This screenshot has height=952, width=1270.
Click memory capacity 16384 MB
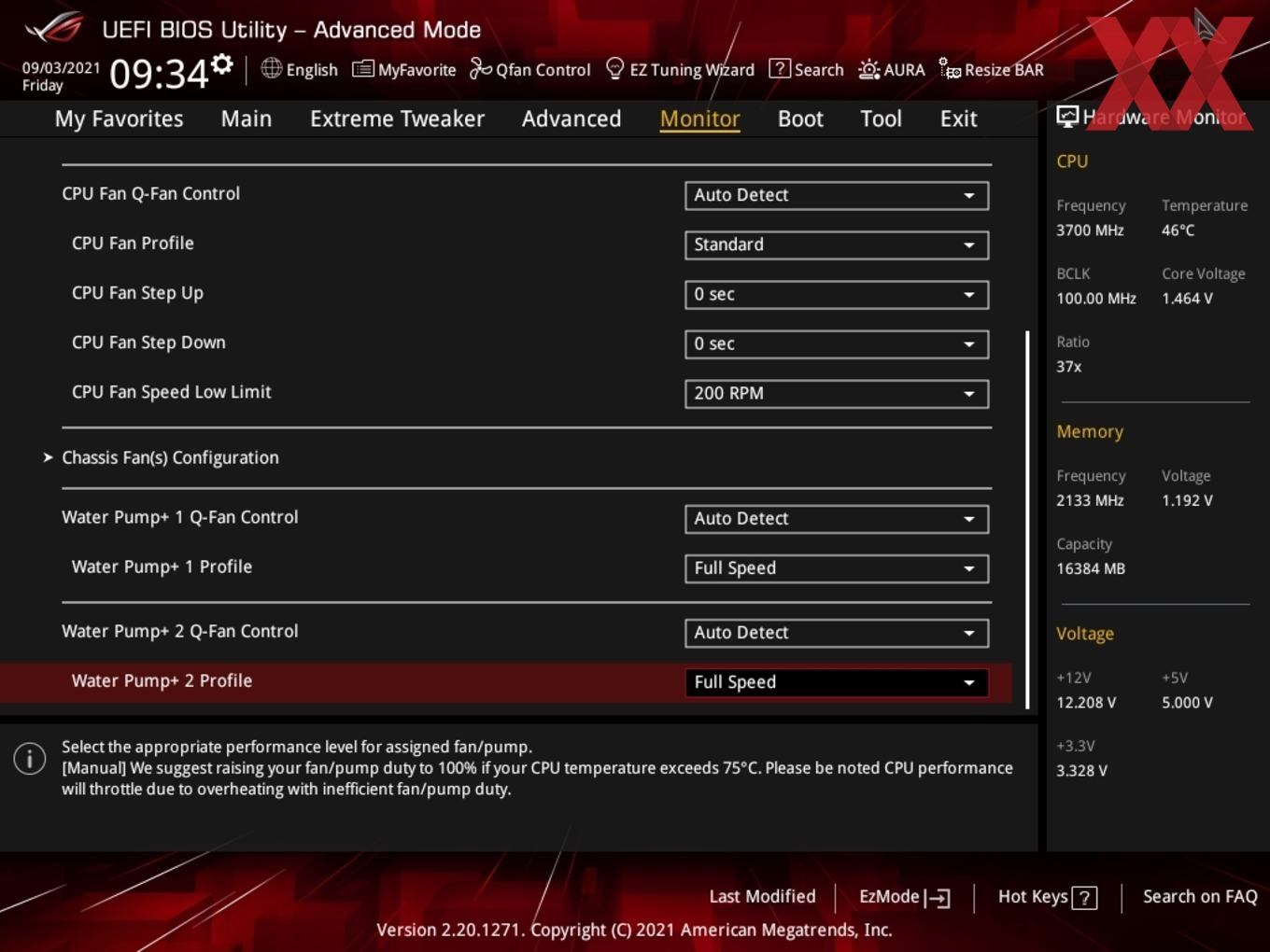[1090, 568]
